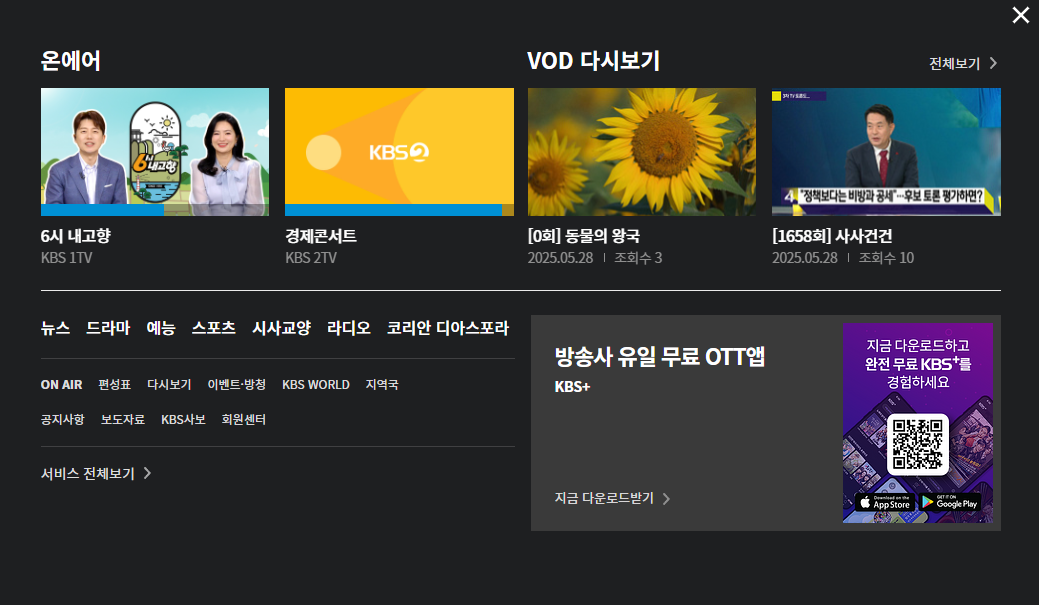The width and height of the screenshot is (1039, 605).
Task: Click the 방송사 유일 무료 OTT앱 heading
Action: [660, 357]
